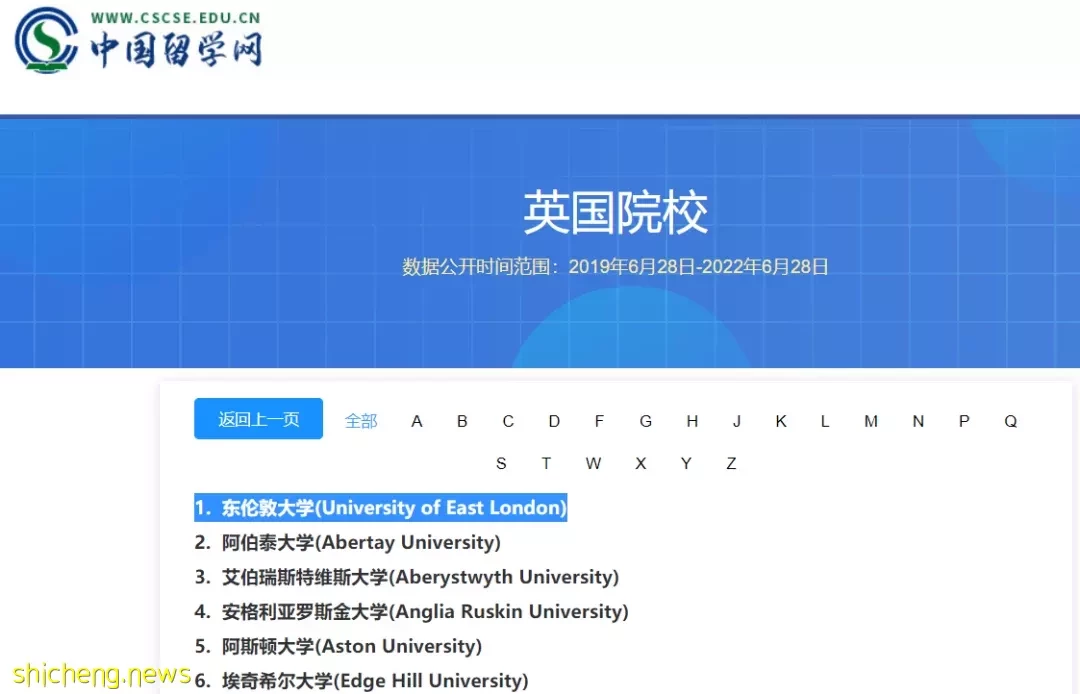1080x694 pixels.
Task: Click the CSCSE globe logo icon
Action: 47,40
